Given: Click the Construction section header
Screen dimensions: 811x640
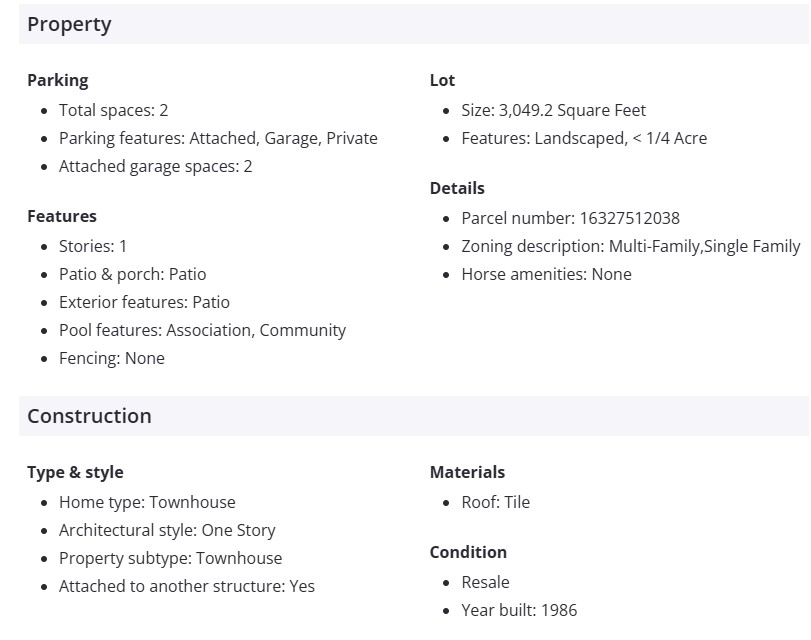Looking at the screenshot, I should 89,416.
